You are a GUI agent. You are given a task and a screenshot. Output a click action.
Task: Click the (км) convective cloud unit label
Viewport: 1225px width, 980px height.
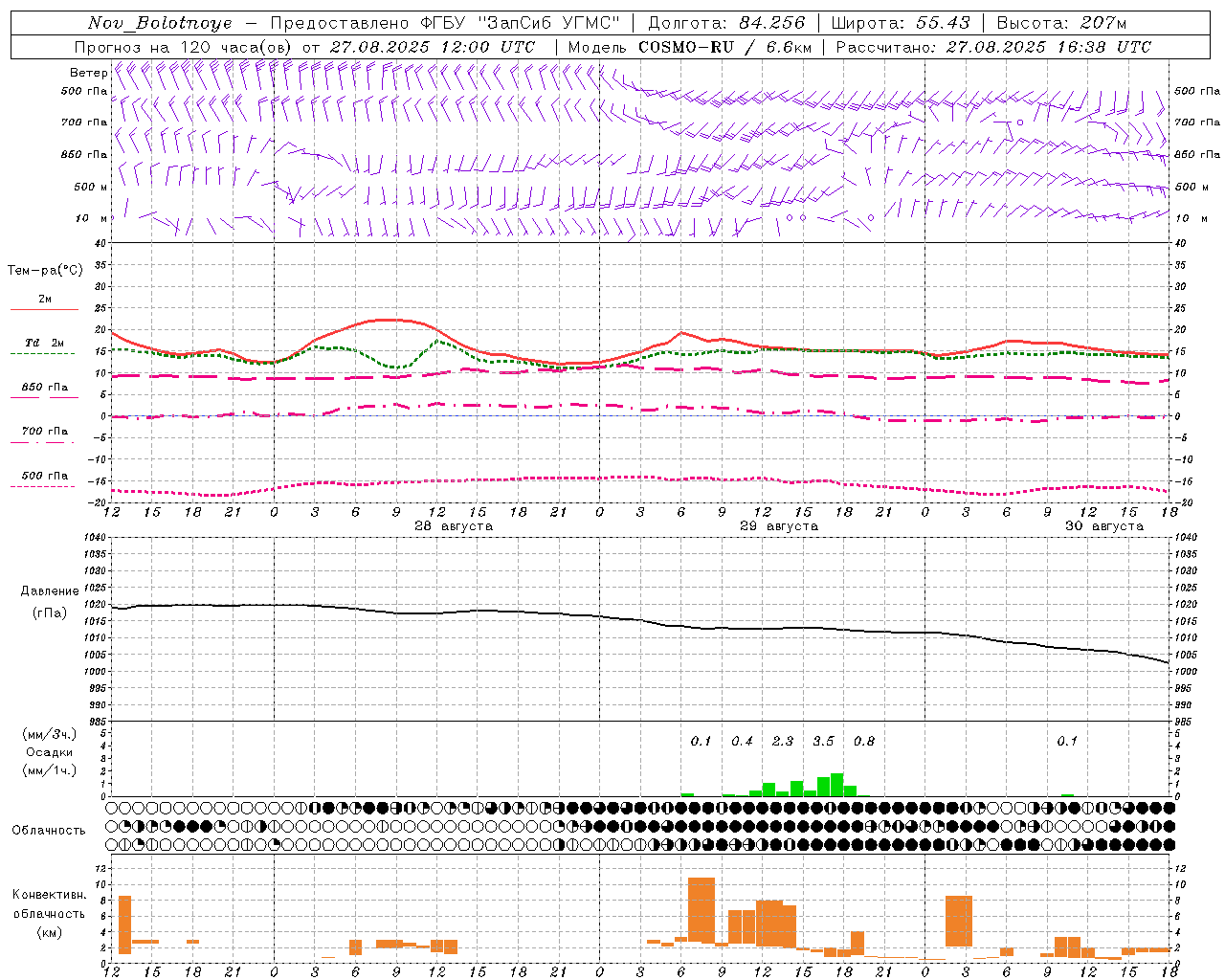pos(50,932)
